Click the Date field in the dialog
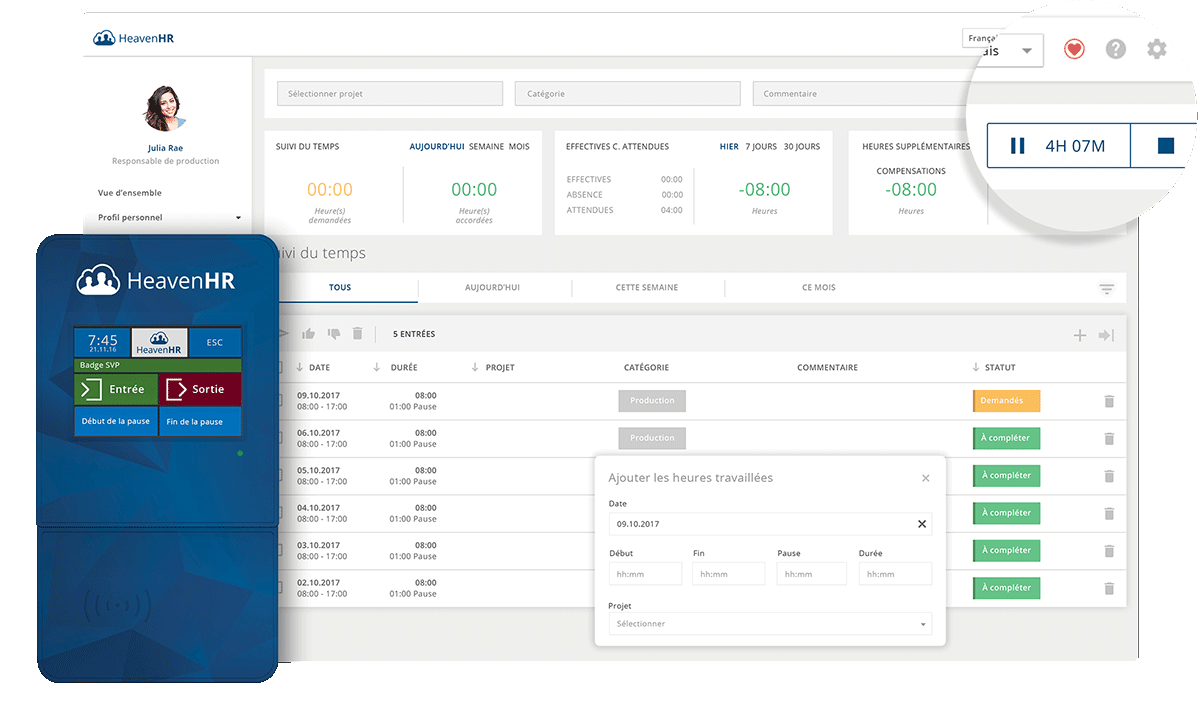 [x=770, y=524]
